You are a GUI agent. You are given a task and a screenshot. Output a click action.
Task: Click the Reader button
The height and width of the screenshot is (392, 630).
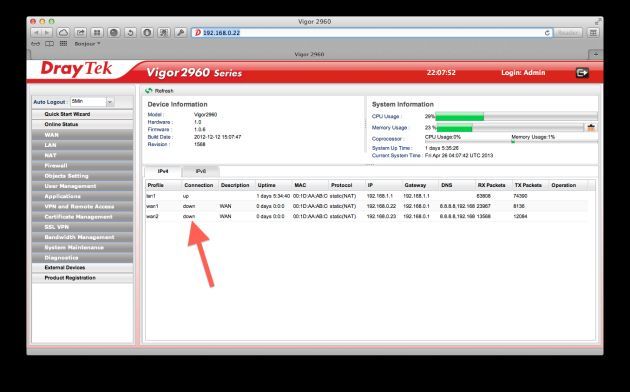coord(568,33)
